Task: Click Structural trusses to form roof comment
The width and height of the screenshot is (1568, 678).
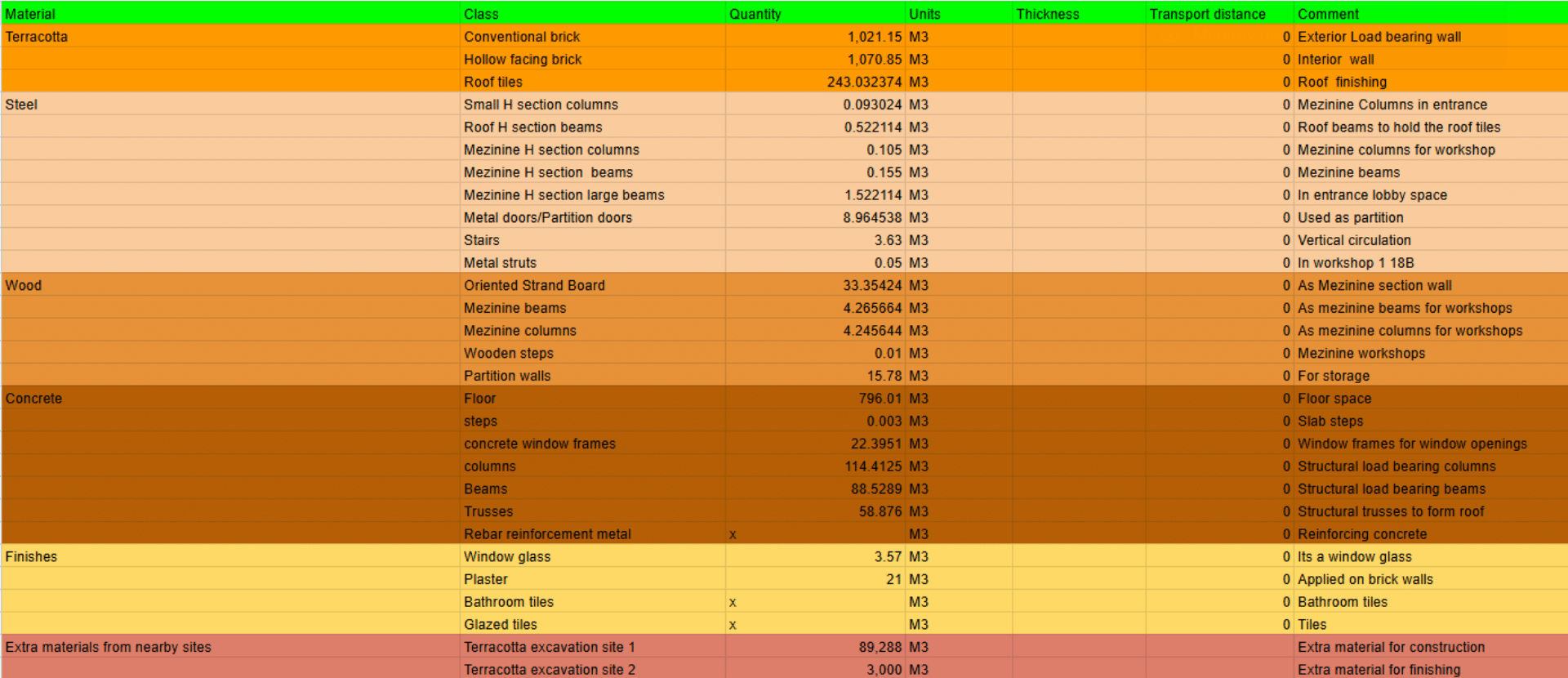Action: (1431, 511)
